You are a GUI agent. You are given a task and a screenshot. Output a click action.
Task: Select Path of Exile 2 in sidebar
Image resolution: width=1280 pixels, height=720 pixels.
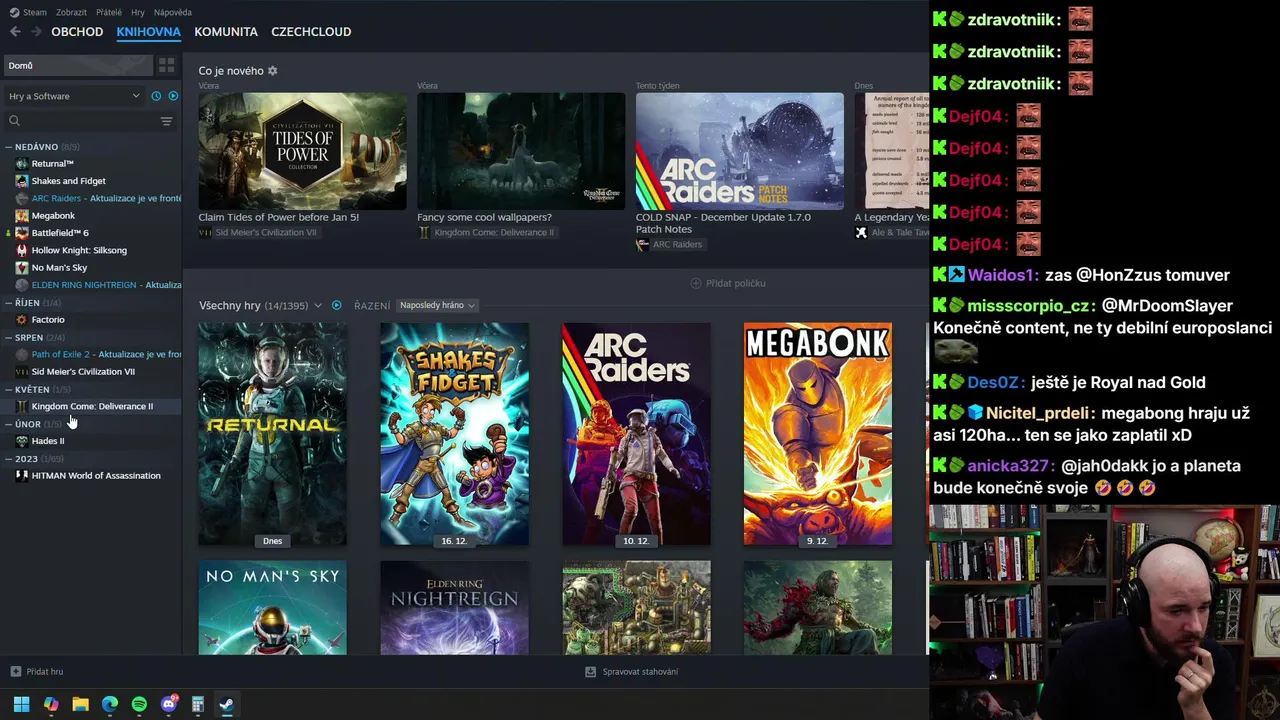click(x=98, y=354)
